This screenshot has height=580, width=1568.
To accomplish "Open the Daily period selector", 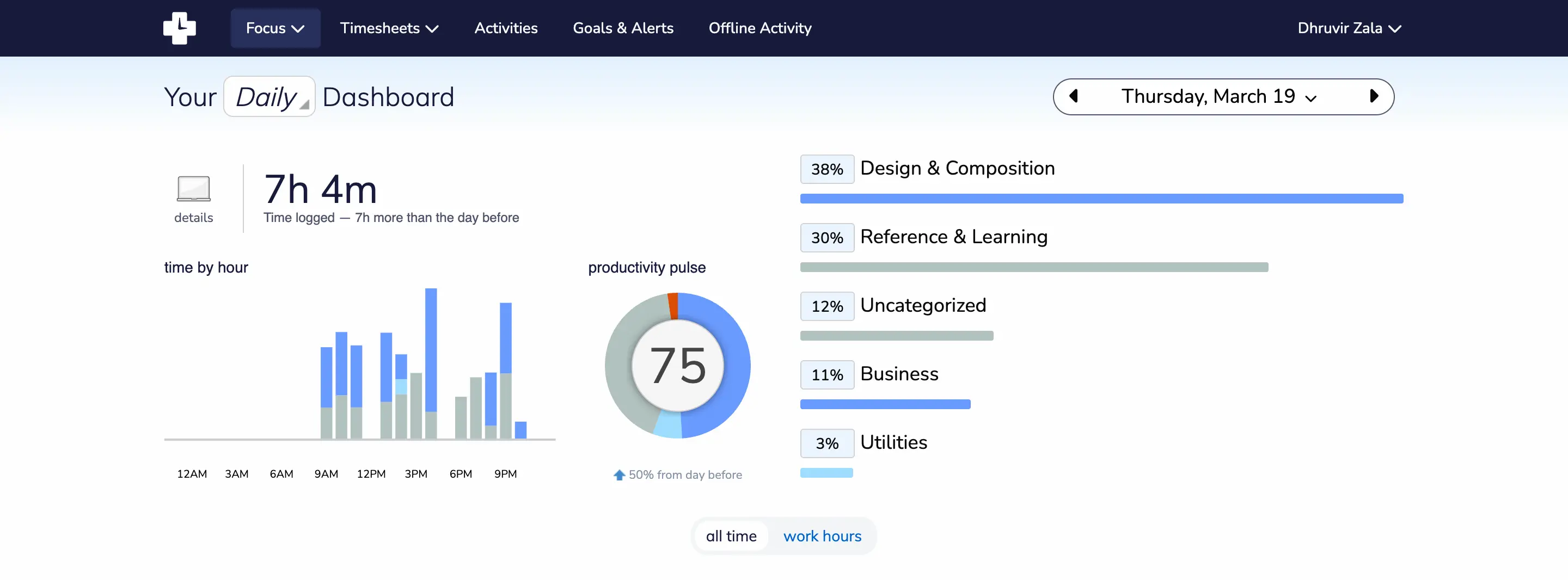I will 269,97.
